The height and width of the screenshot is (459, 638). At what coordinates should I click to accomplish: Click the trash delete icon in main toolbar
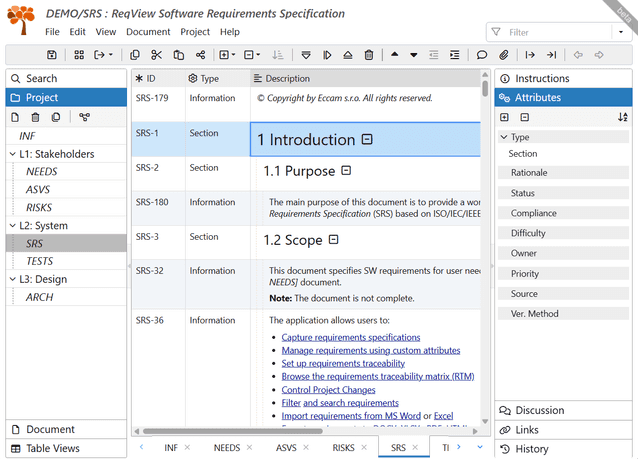point(369,55)
